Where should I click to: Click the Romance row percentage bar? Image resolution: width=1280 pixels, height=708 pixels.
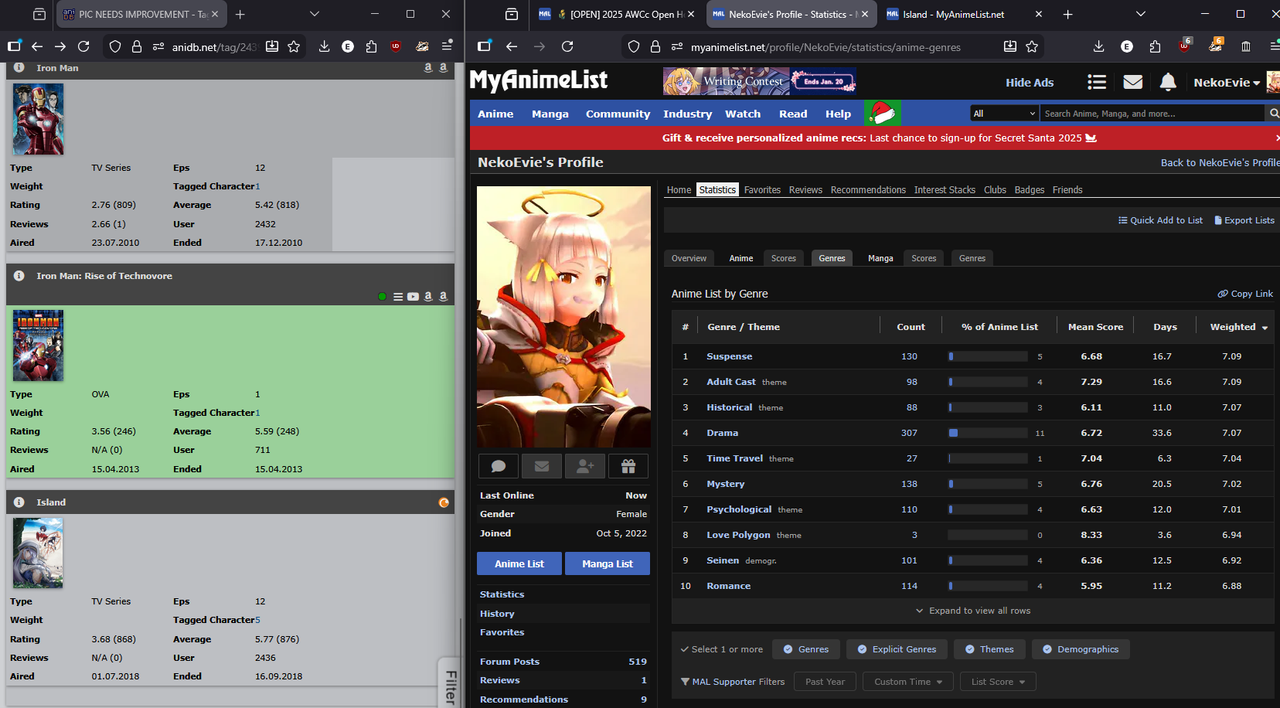pos(988,586)
